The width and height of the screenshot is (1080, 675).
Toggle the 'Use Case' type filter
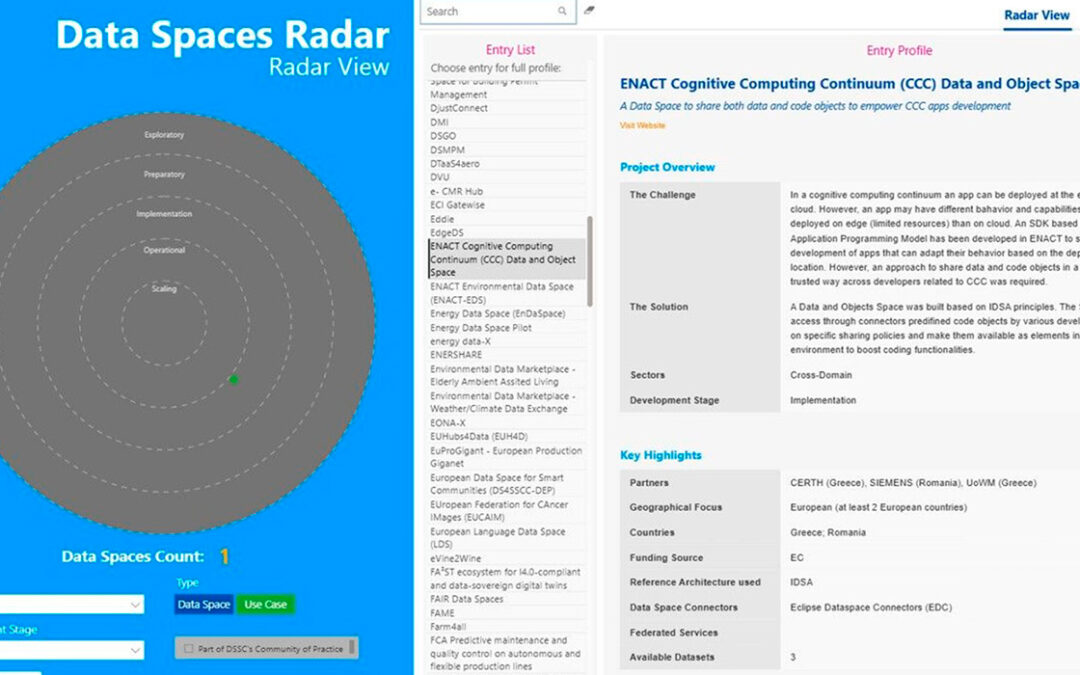265,606
